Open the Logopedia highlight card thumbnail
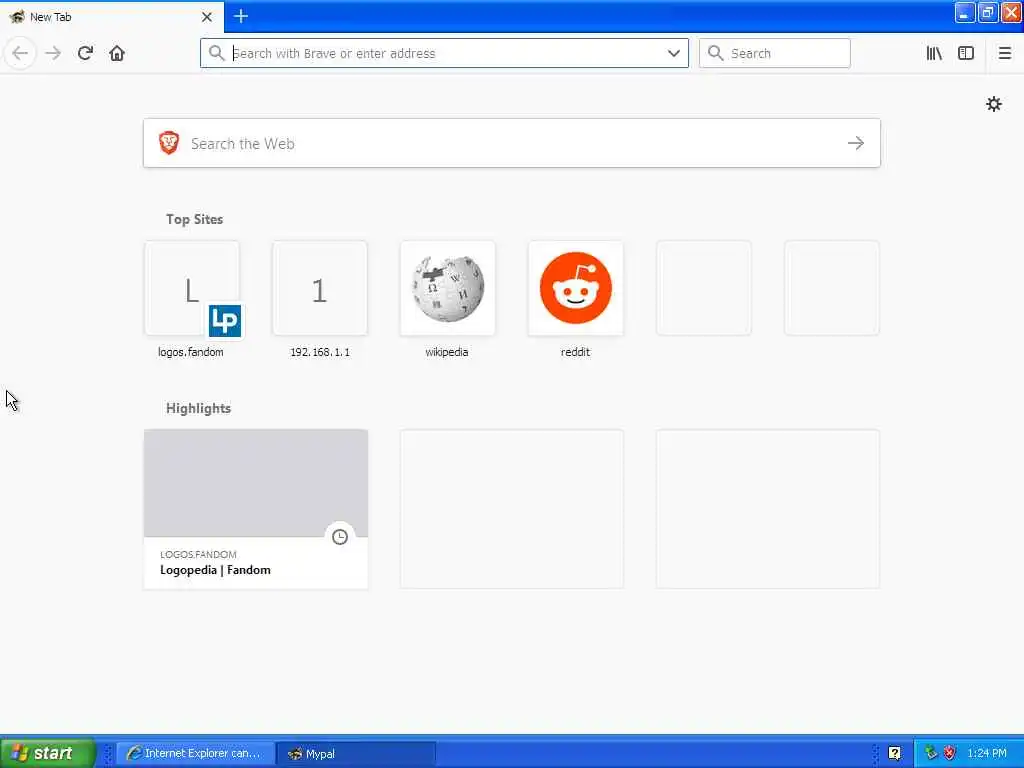The width and height of the screenshot is (1024, 768). tap(256, 483)
